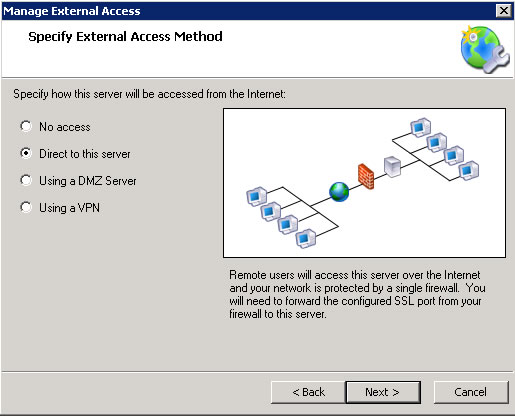Click the first remote computer icon at far left
Image resolution: width=515 pixels, height=416 pixels.
point(256,197)
